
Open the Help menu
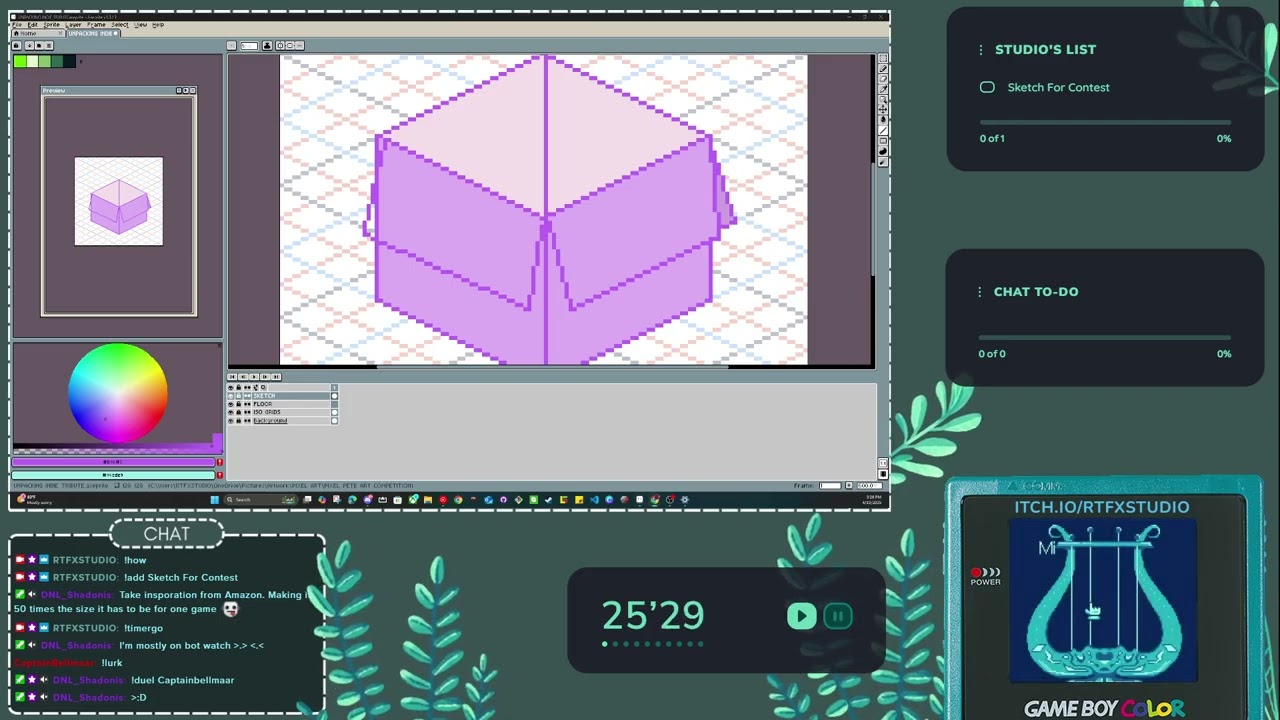158,25
